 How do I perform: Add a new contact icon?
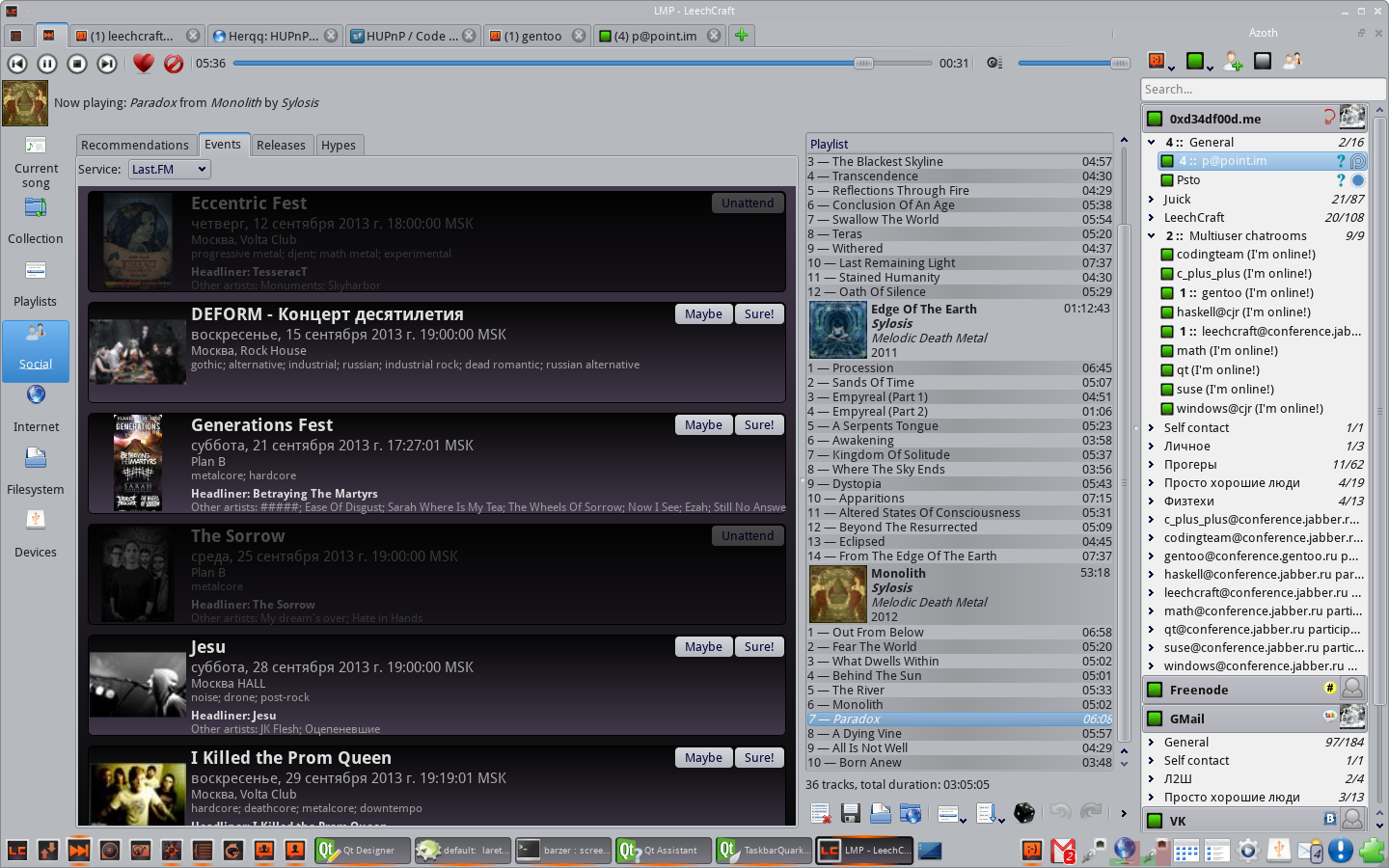point(1233,62)
